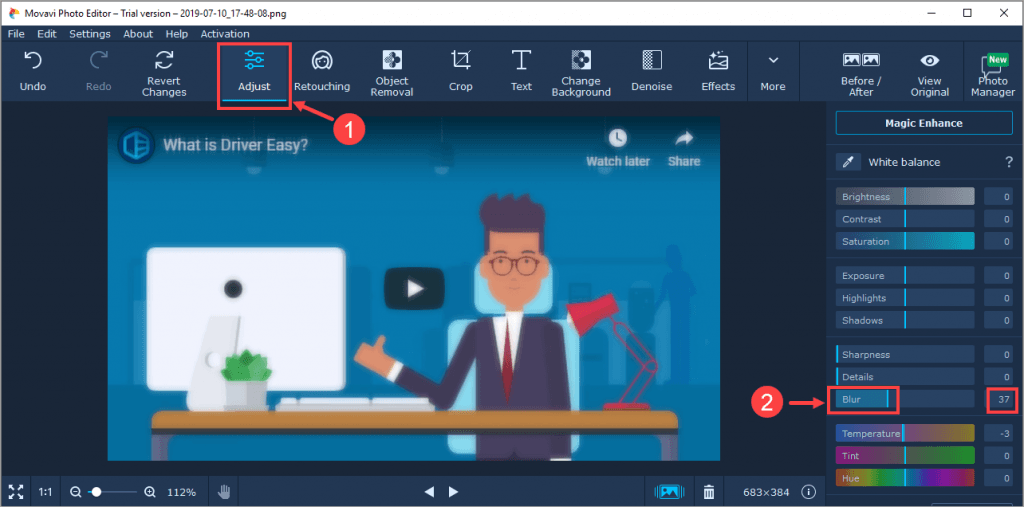Click the zoom in magnifier
The height and width of the screenshot is (507, 1024).
(x=150, y=491)
